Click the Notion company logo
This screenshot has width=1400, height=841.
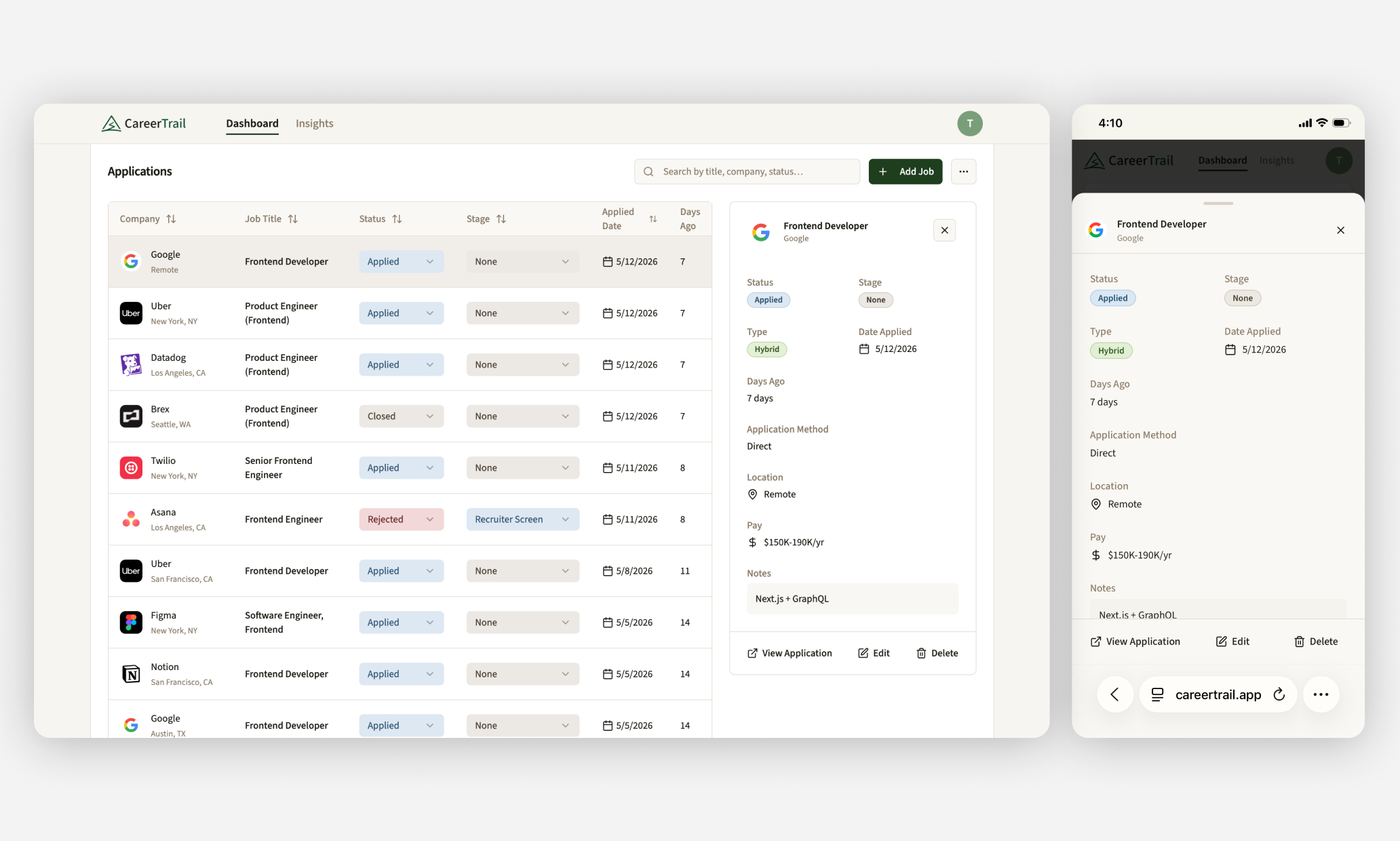pyautogui.click(x=131, y=673)
